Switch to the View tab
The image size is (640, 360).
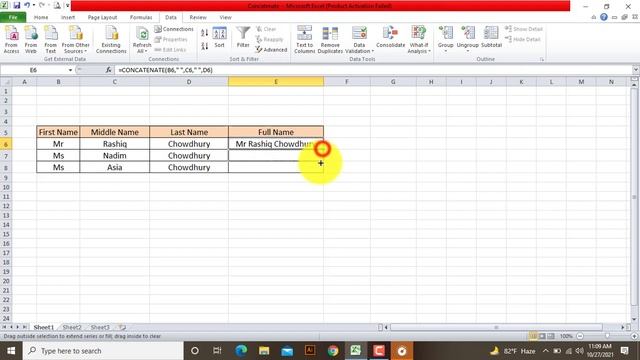(x=225, y=17)
